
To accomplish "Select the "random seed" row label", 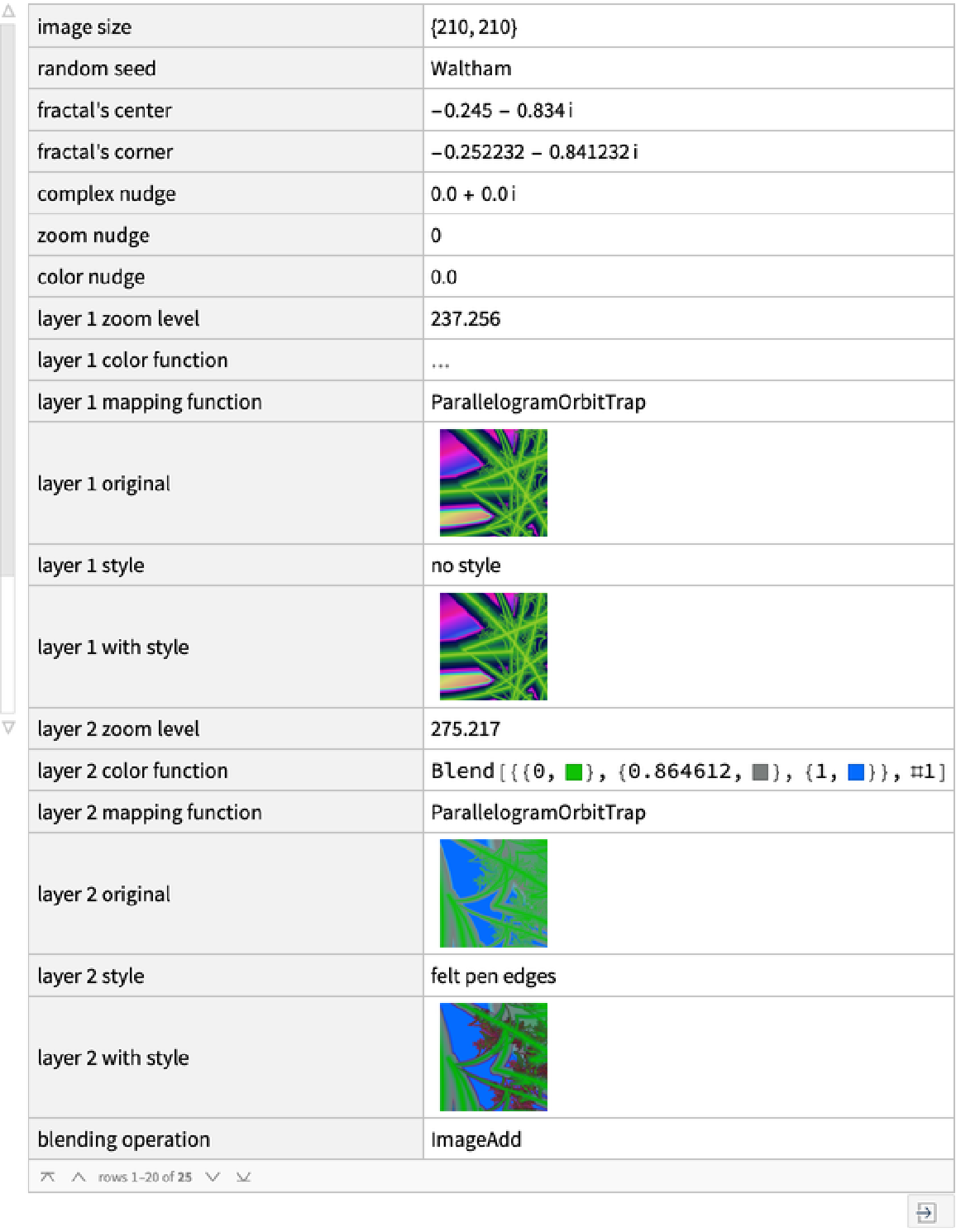I will click(x=97, y=69).
